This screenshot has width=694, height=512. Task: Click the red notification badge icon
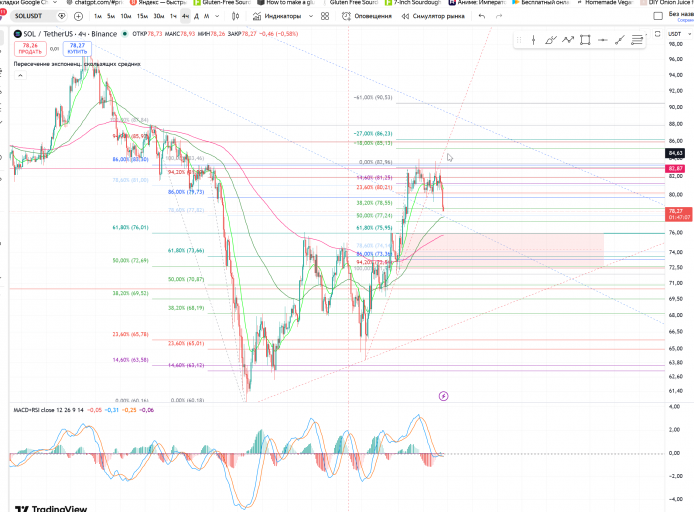(3, 12)
